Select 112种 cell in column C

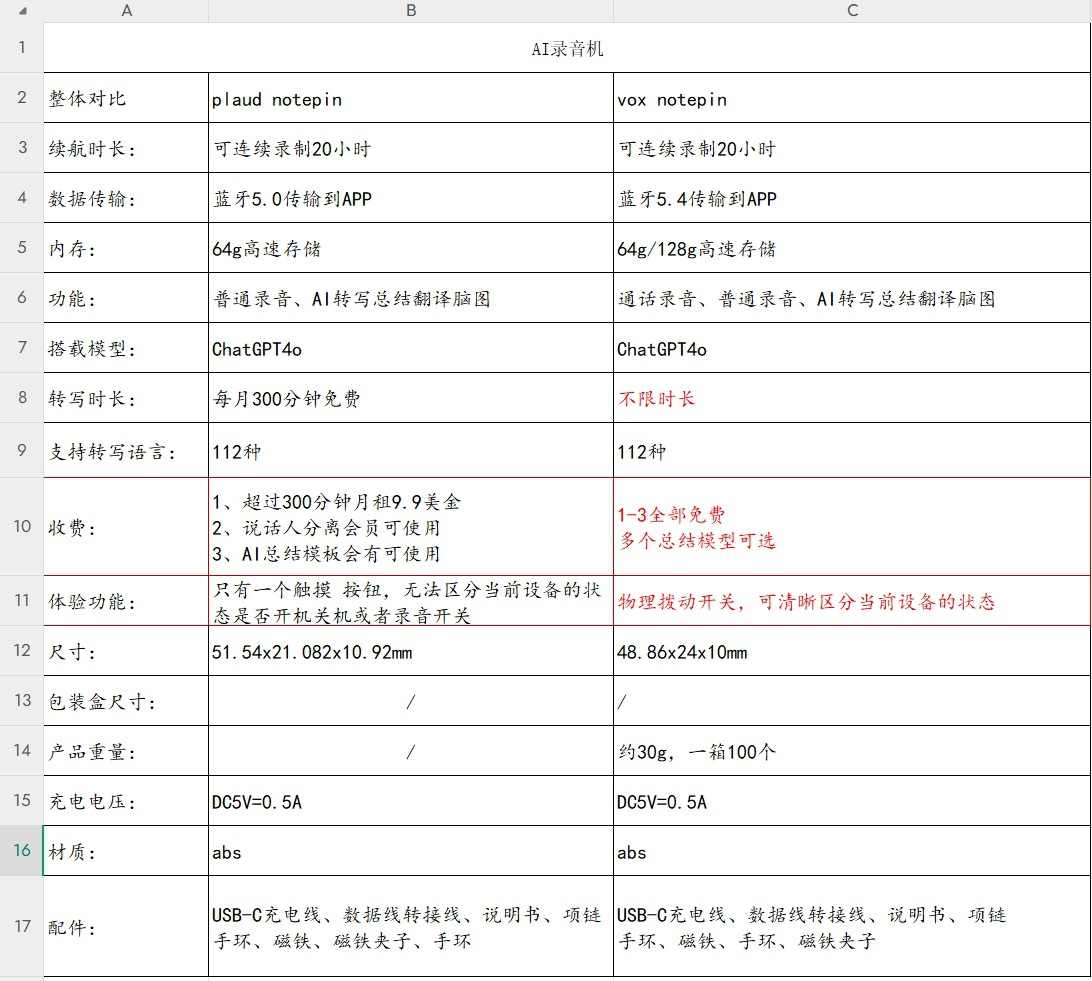(x=852, y=450)
